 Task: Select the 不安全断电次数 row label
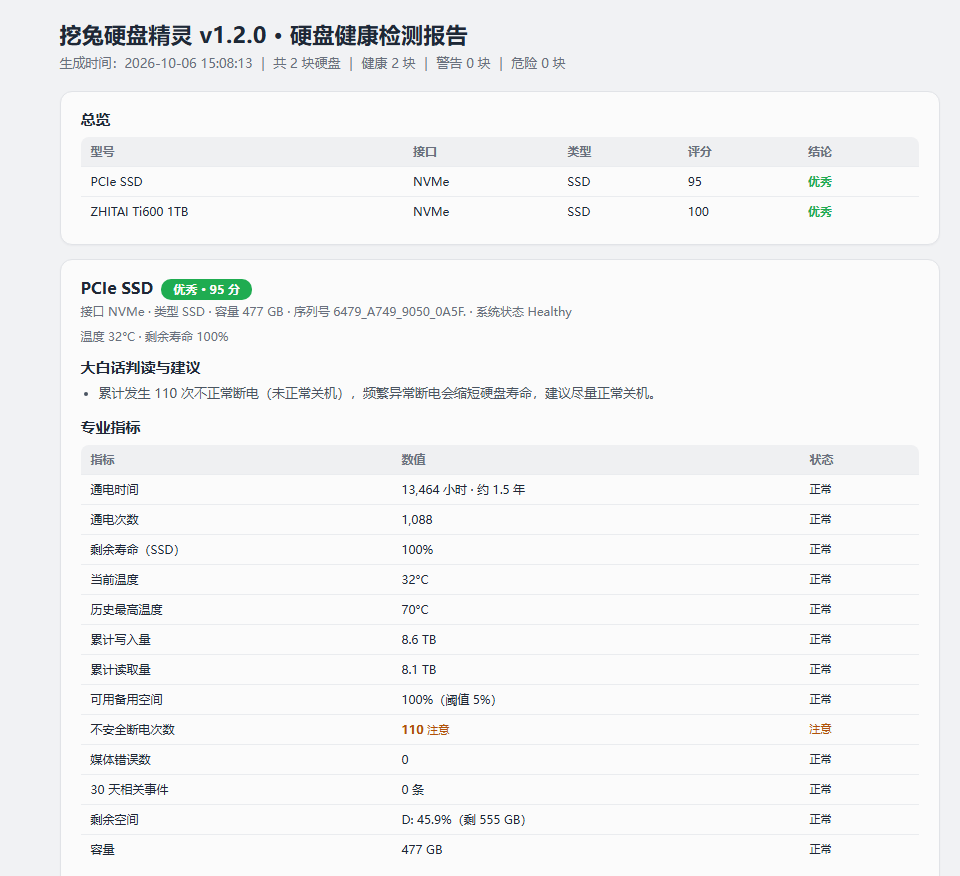132,730
